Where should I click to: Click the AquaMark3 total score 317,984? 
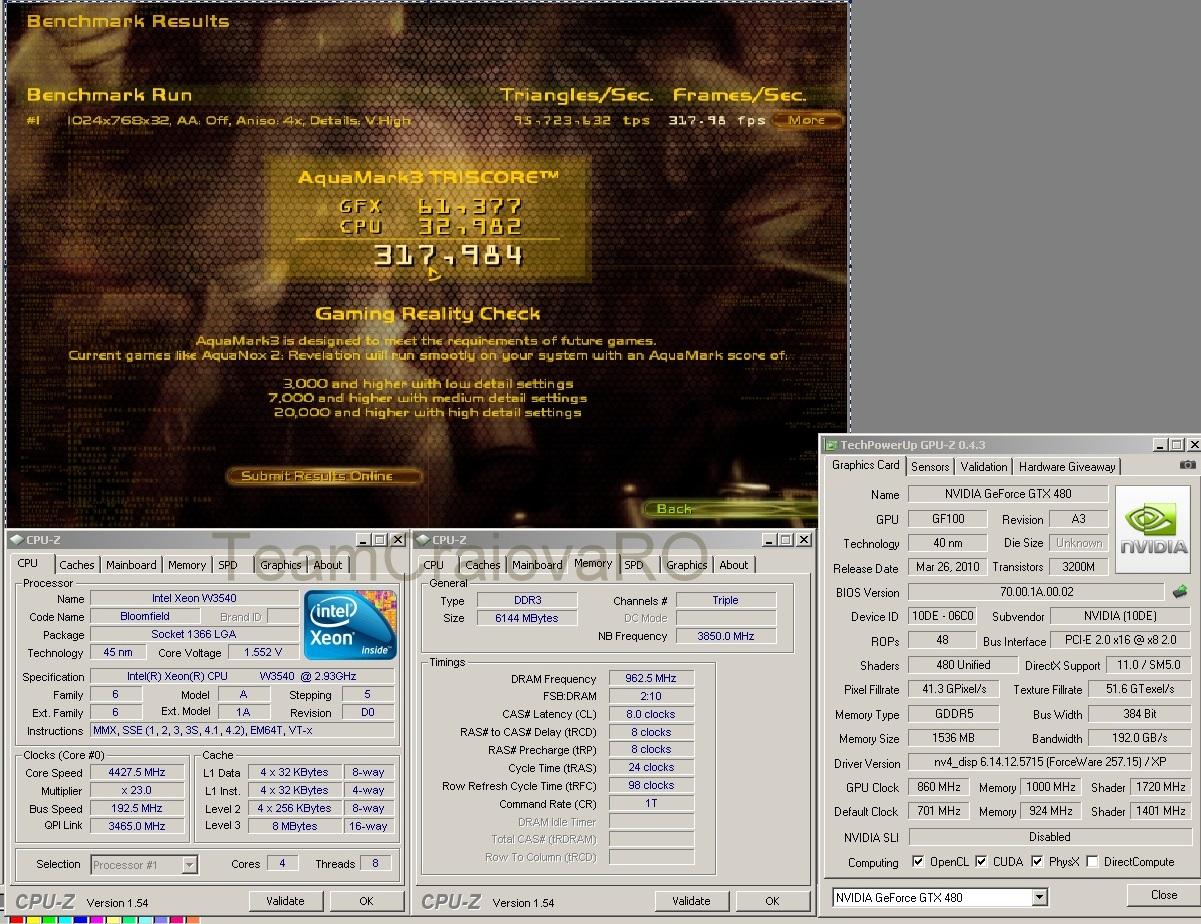(447, 256)
